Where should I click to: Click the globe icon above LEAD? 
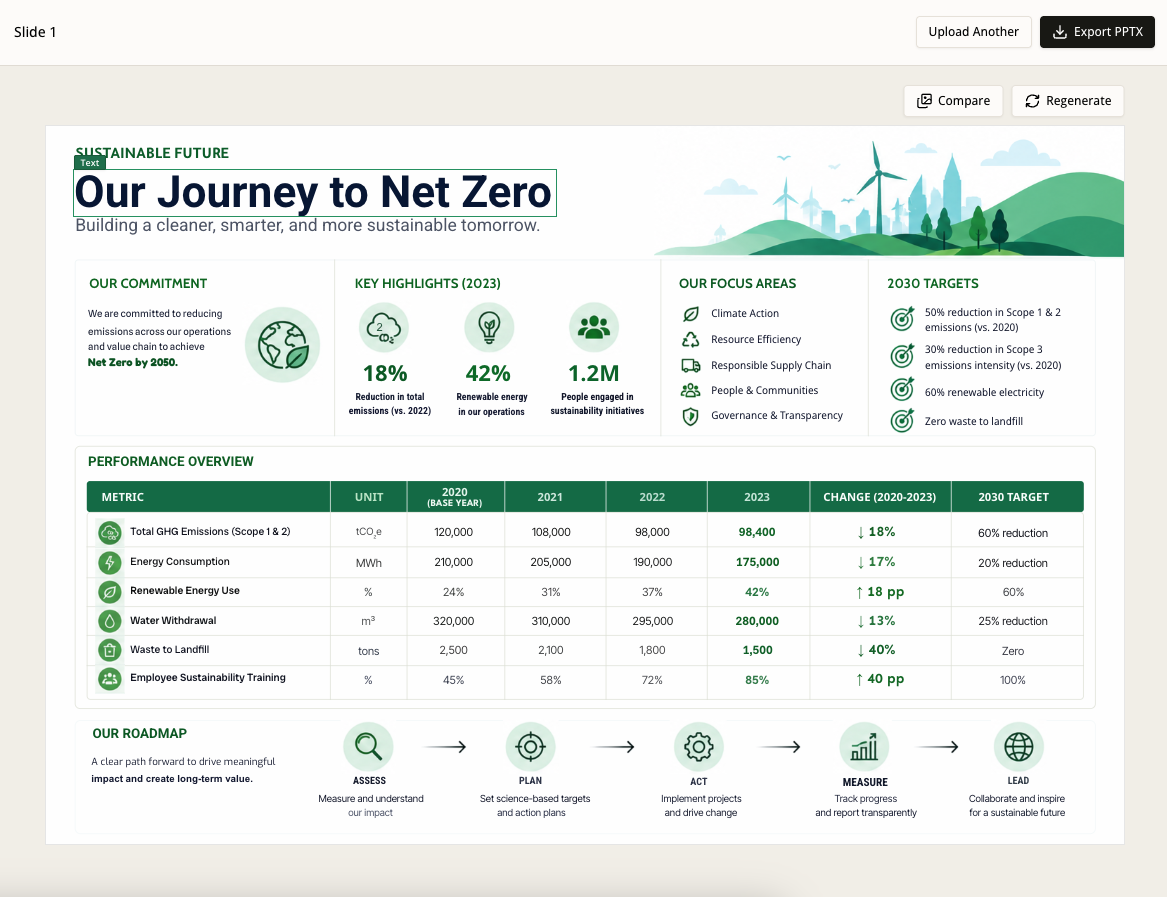[x=1019, y=747]
